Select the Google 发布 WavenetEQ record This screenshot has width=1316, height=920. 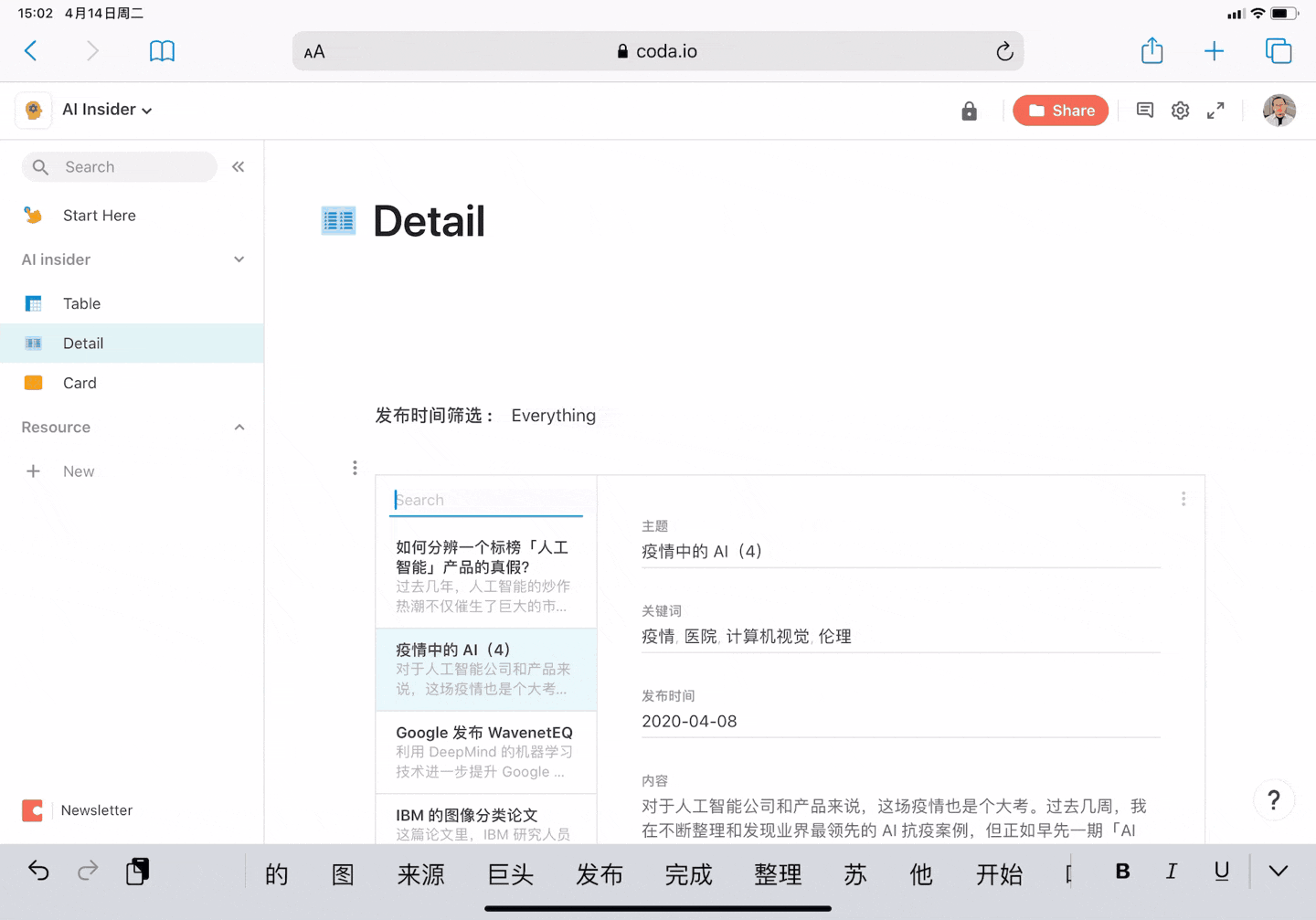486,753
